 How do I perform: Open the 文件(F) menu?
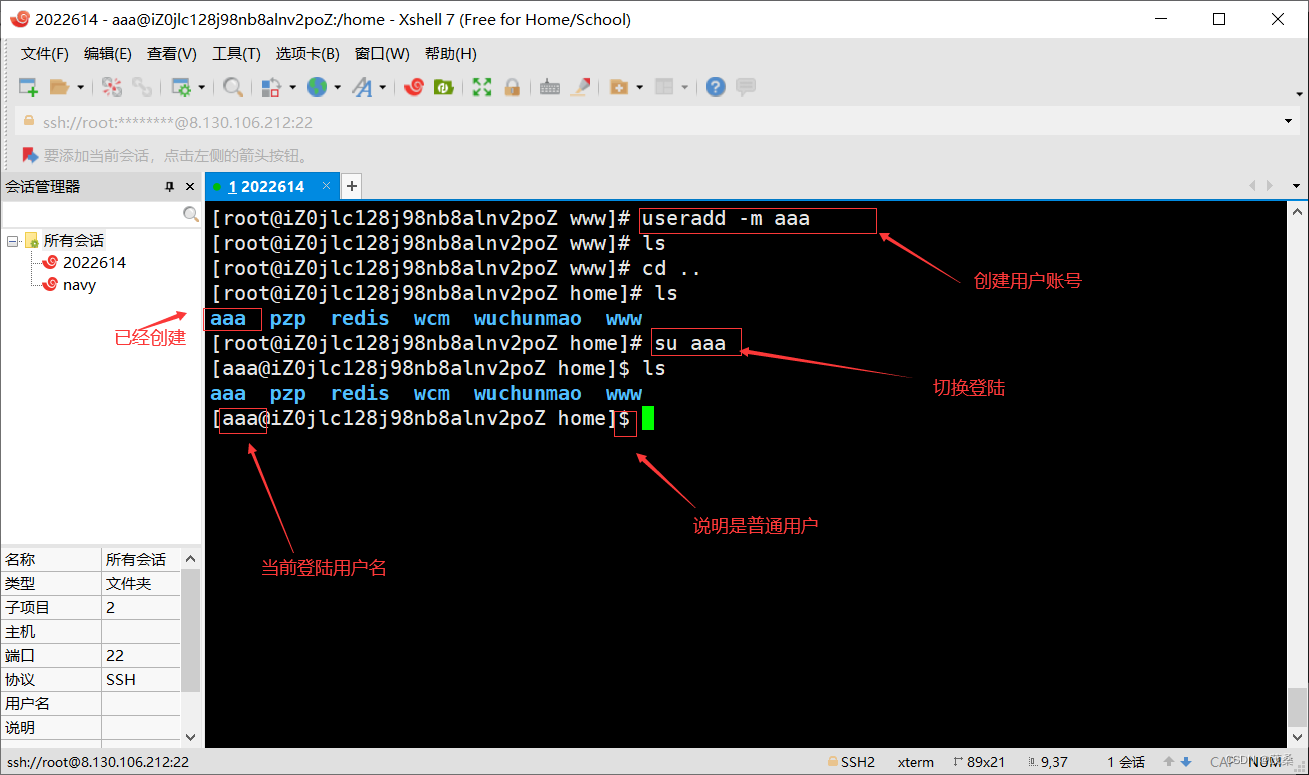45,54
